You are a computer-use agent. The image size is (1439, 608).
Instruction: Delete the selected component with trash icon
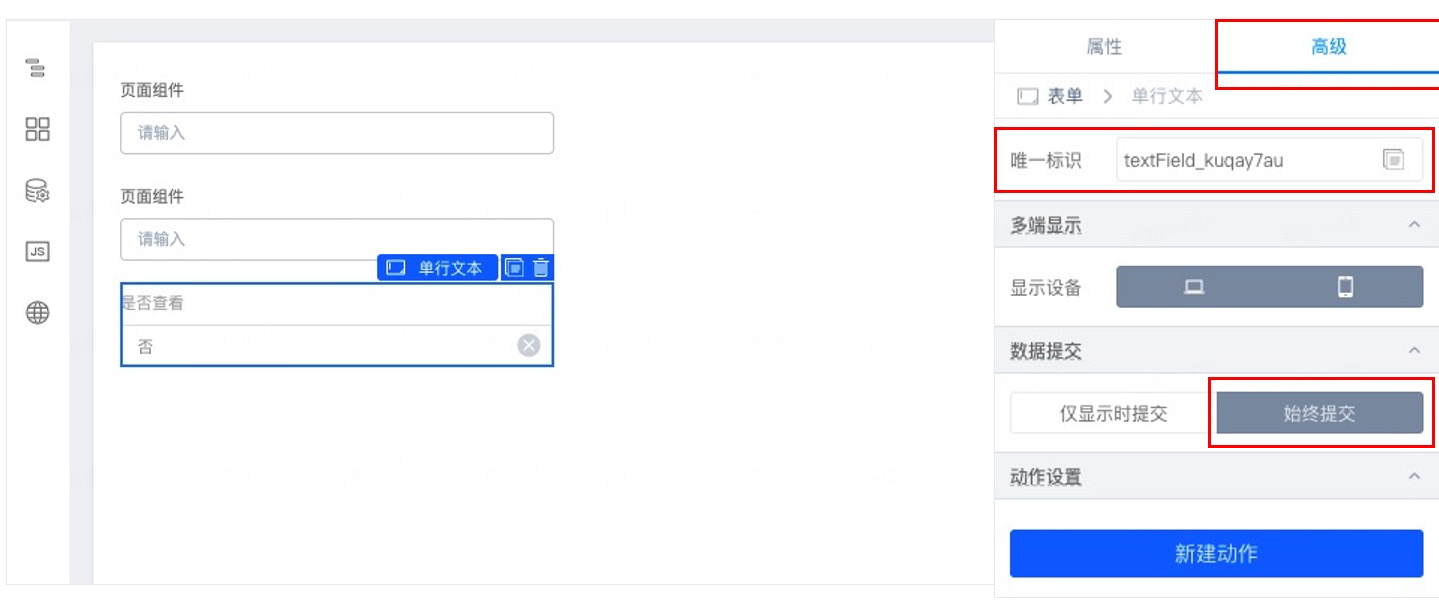coord(541,268)
